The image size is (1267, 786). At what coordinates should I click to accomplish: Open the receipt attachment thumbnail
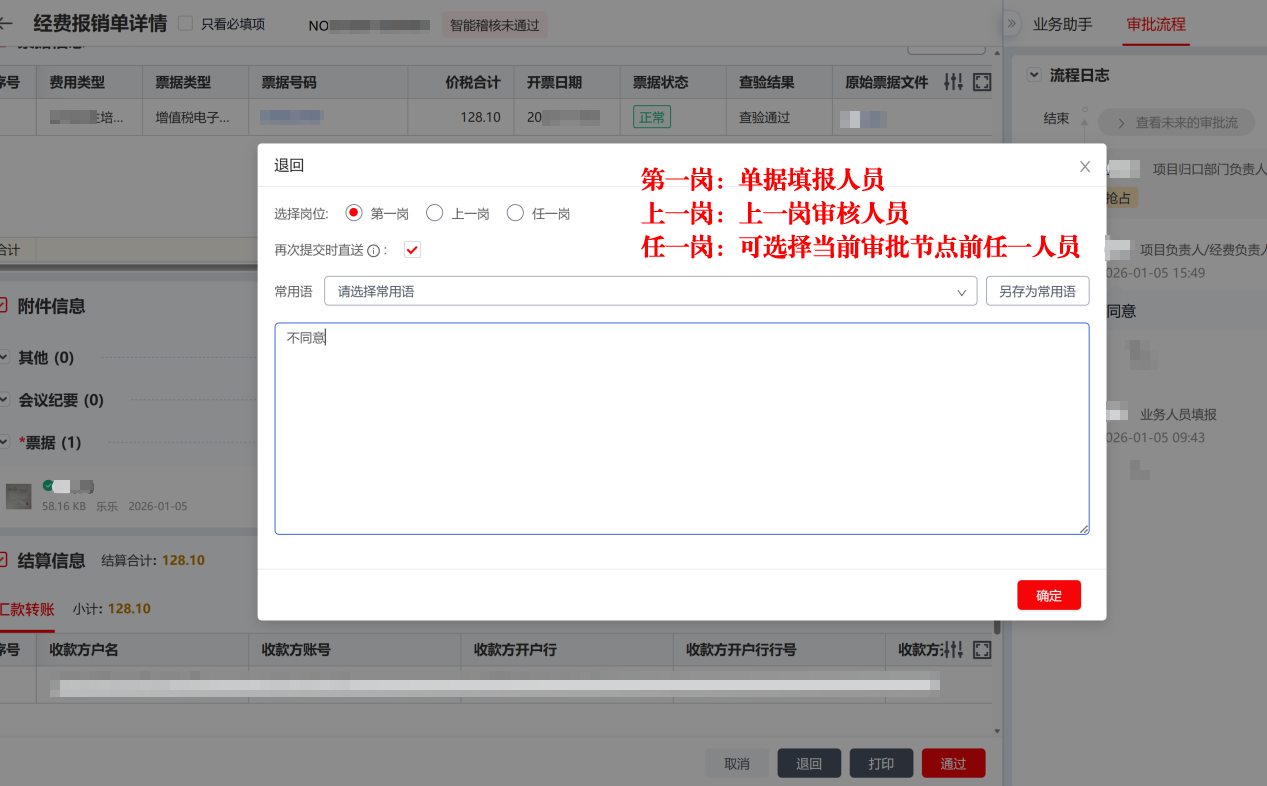(18, 496)
